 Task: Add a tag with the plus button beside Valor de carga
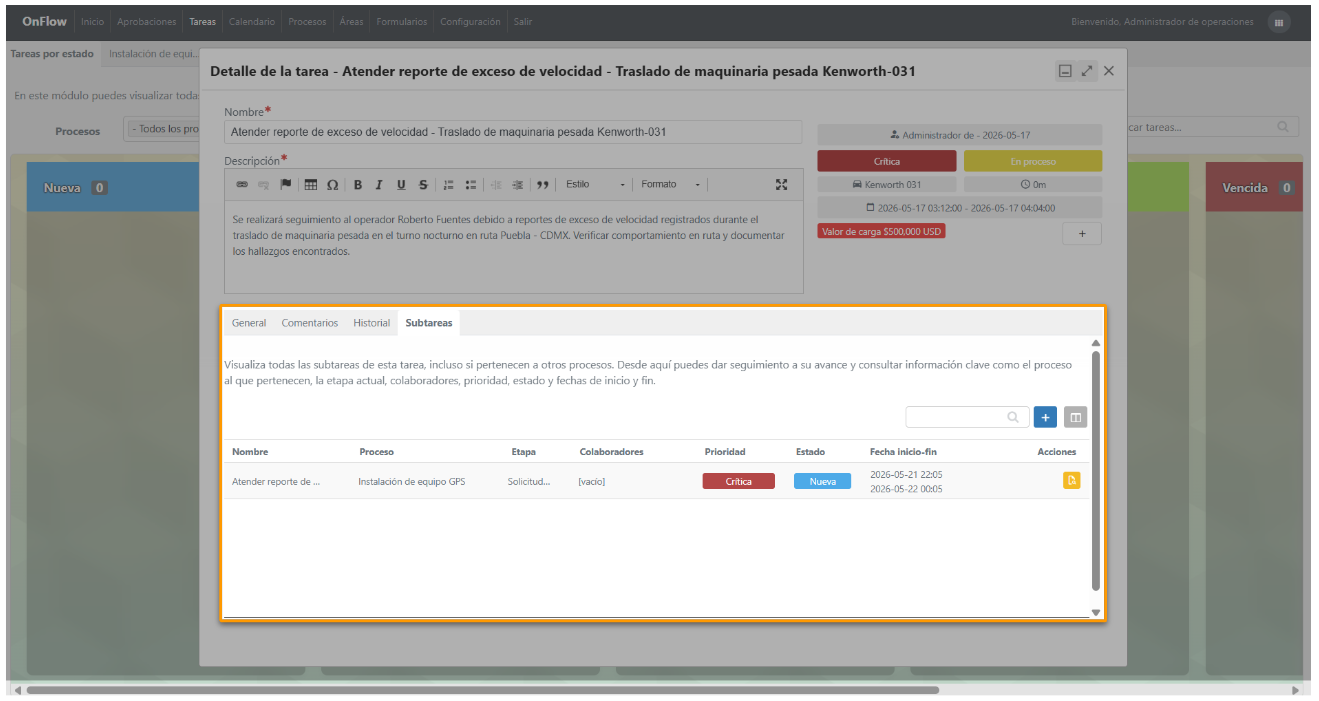(1082, 233)
